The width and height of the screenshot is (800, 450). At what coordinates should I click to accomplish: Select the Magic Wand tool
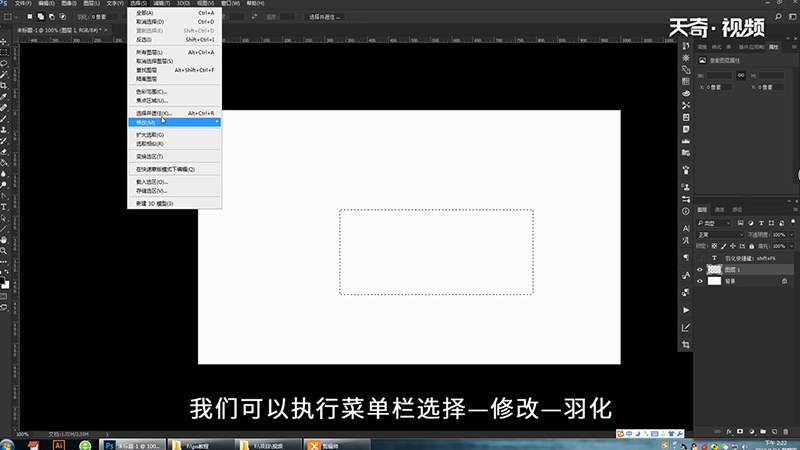(4, 75)
